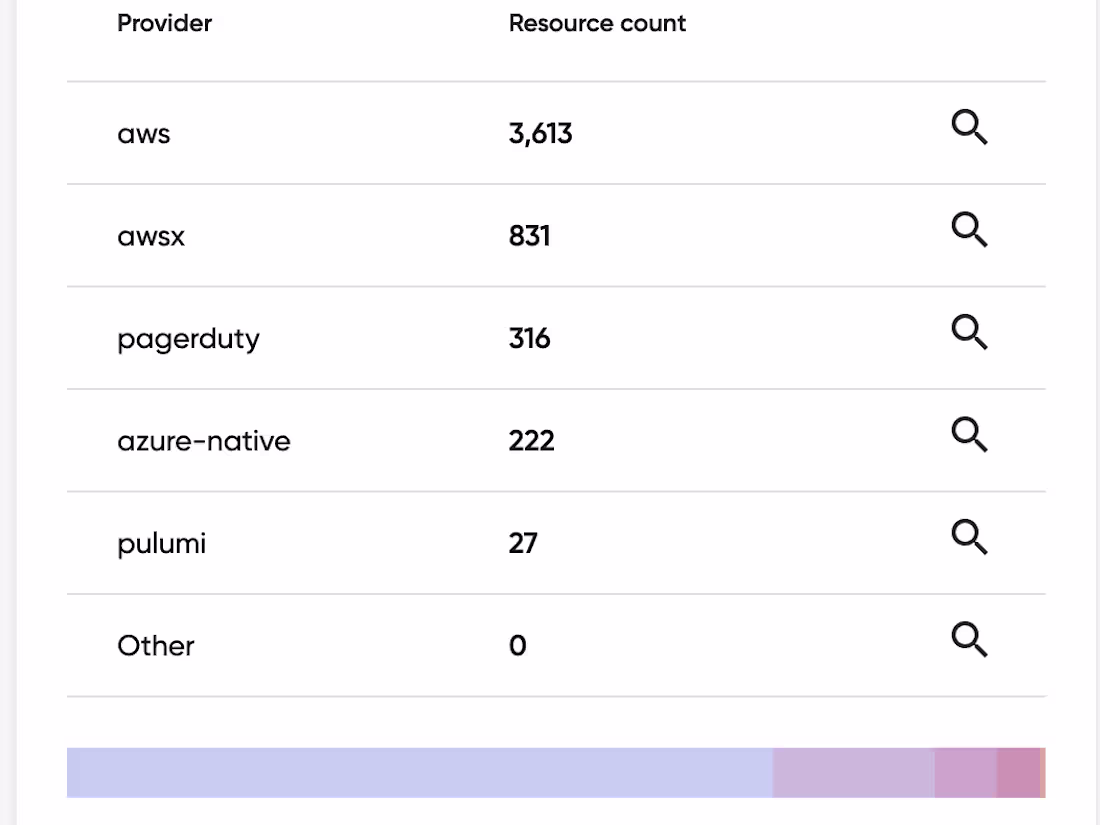Click the azure-native provider name
This screenshot has width=1100, height=825.
click(x=204, y=441)
